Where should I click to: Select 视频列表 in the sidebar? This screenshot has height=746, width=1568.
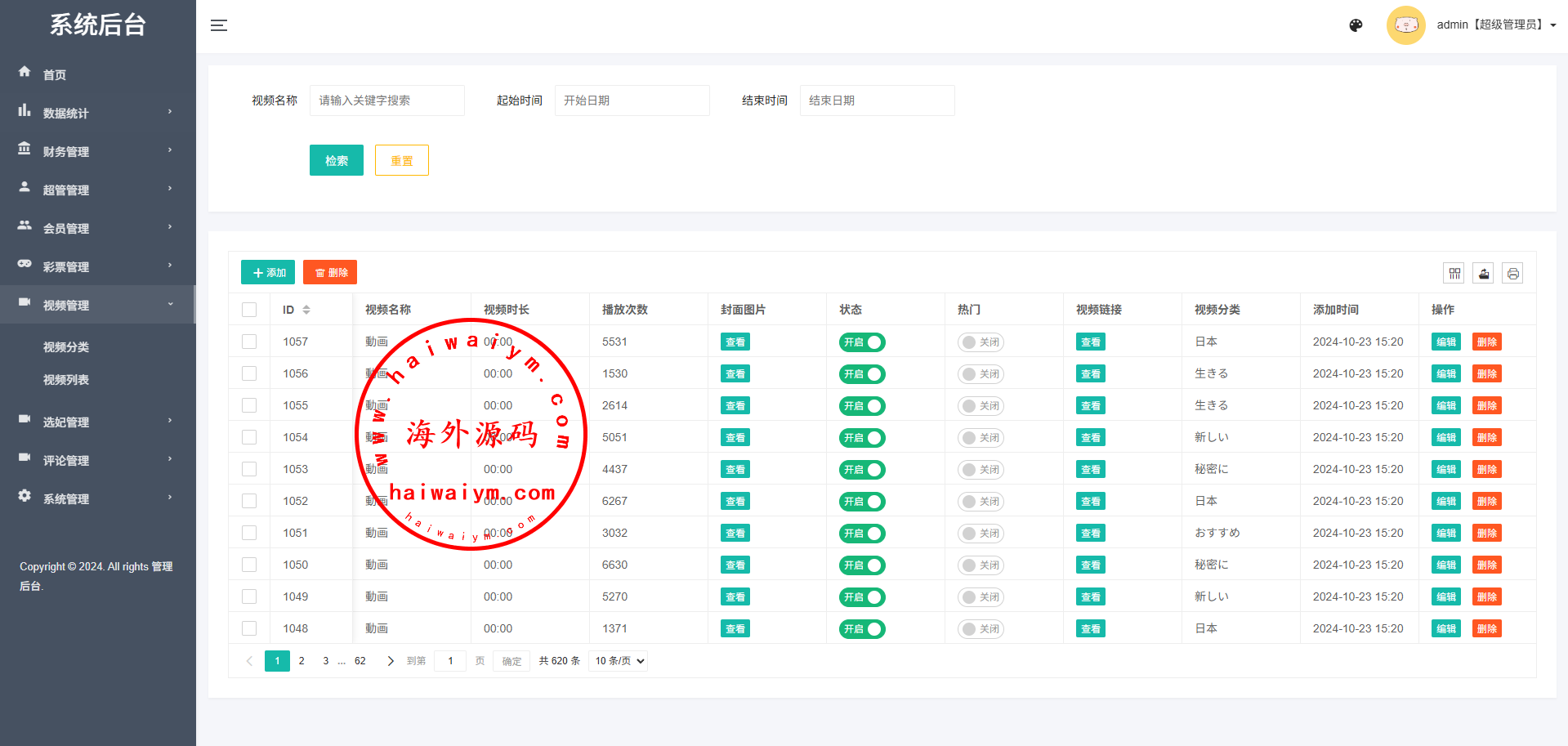click(66, 380)
